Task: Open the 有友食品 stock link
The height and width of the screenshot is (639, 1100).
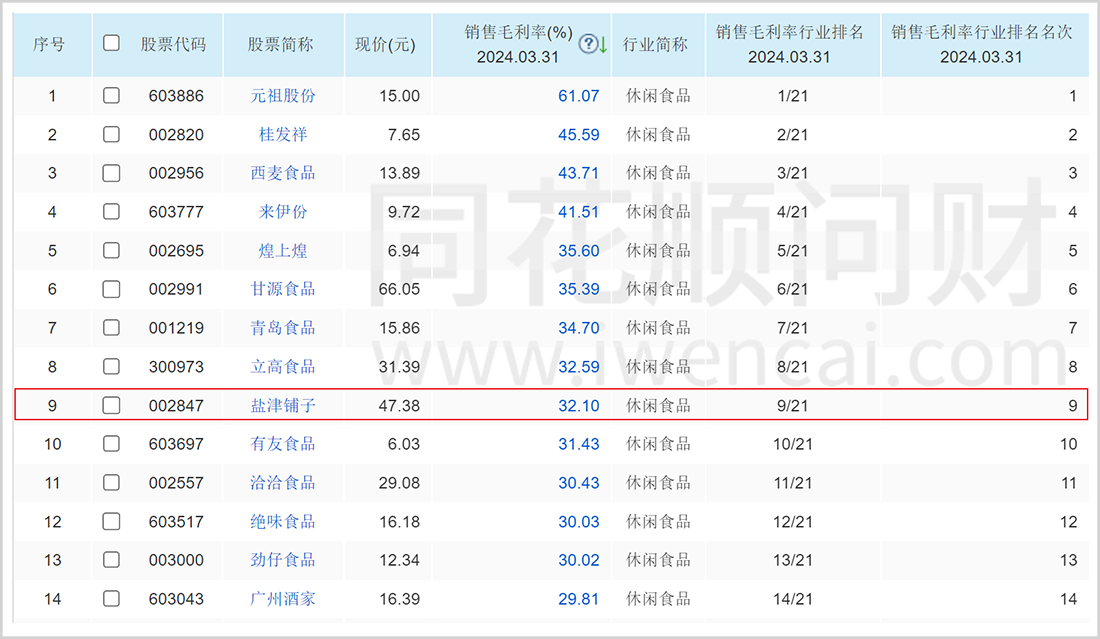Action: pyautogui.click(x=283, y=444)
